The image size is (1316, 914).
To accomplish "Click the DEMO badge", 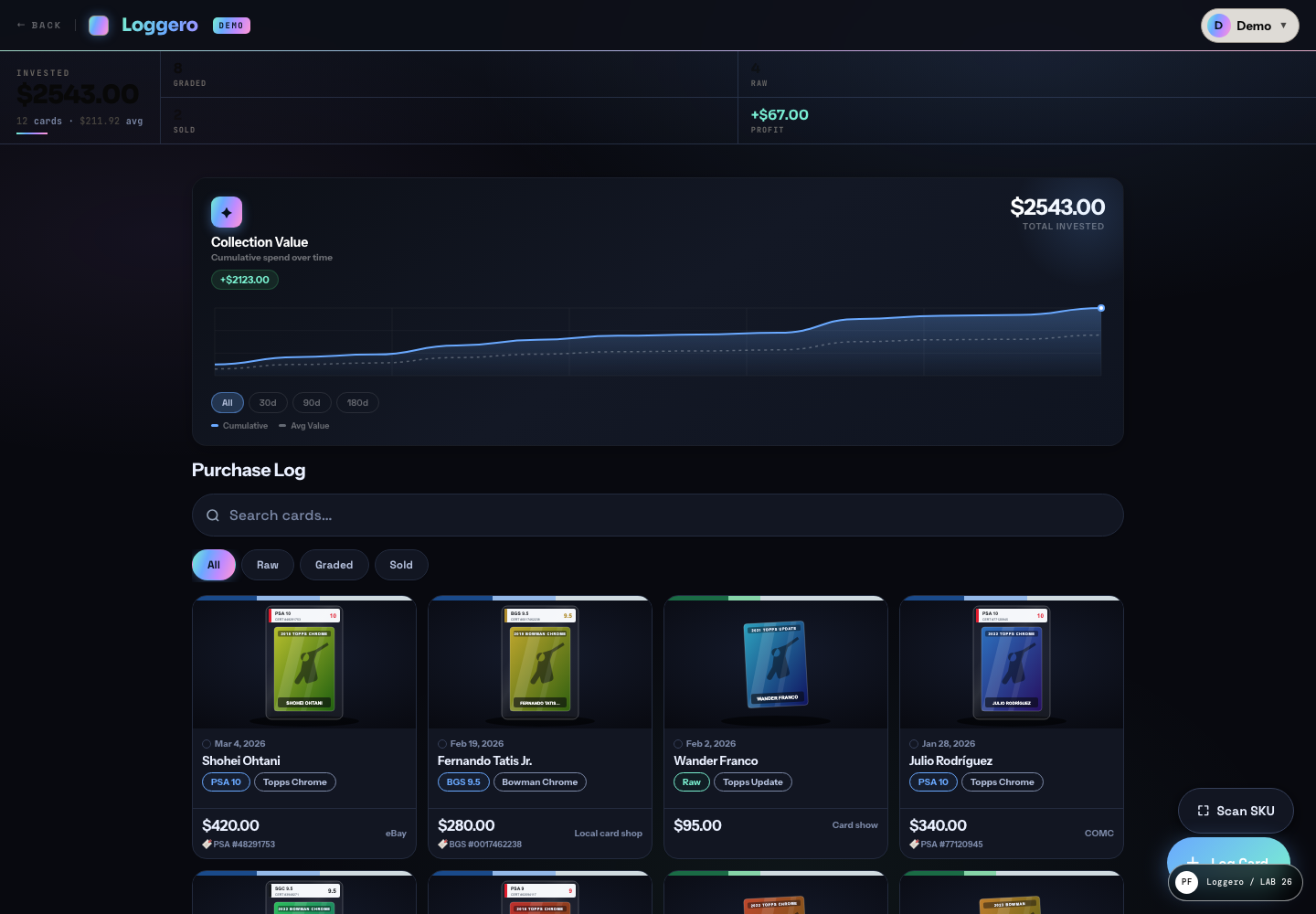I will click(231, 26).
